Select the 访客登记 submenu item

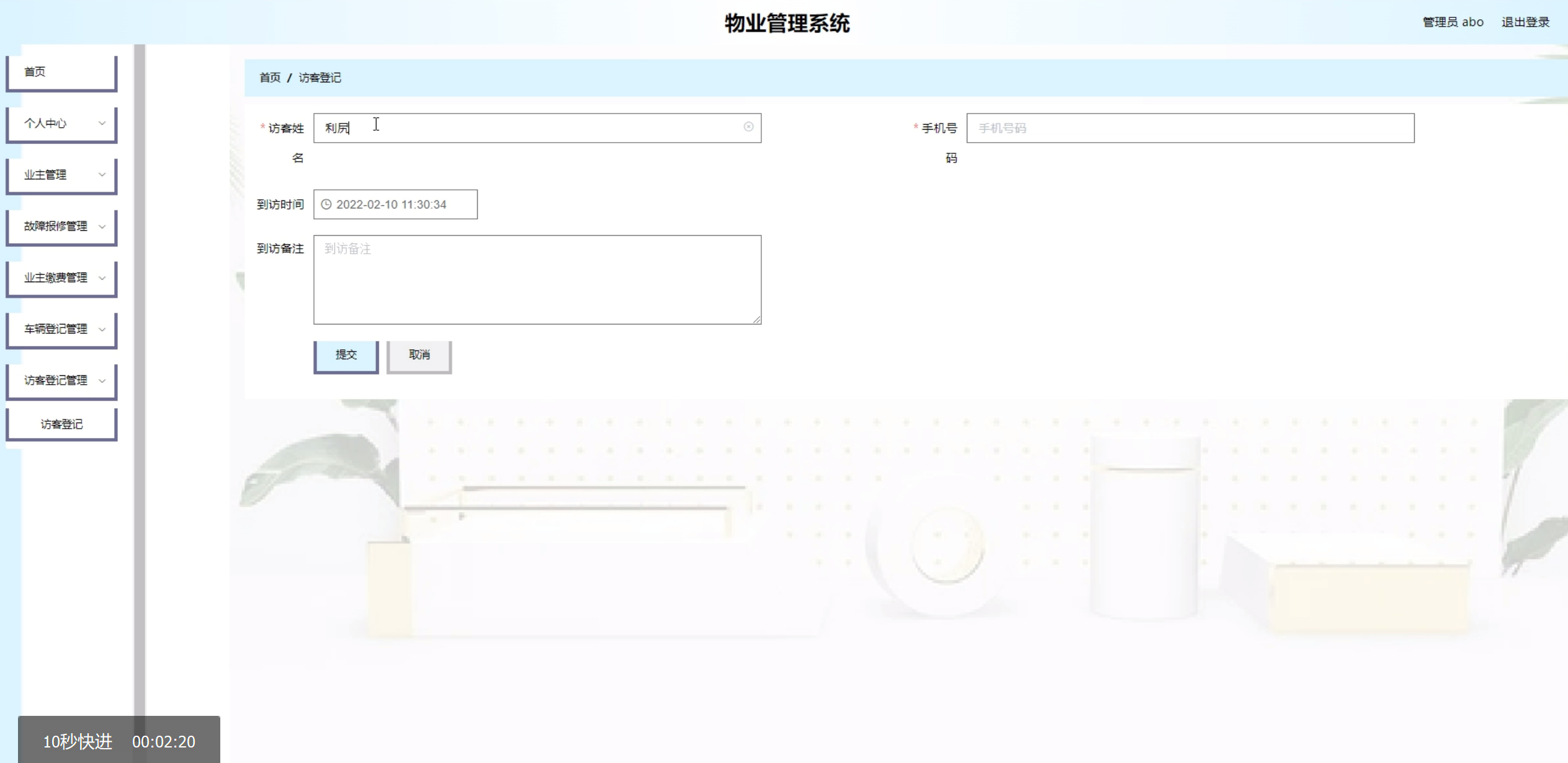point(61,424)
